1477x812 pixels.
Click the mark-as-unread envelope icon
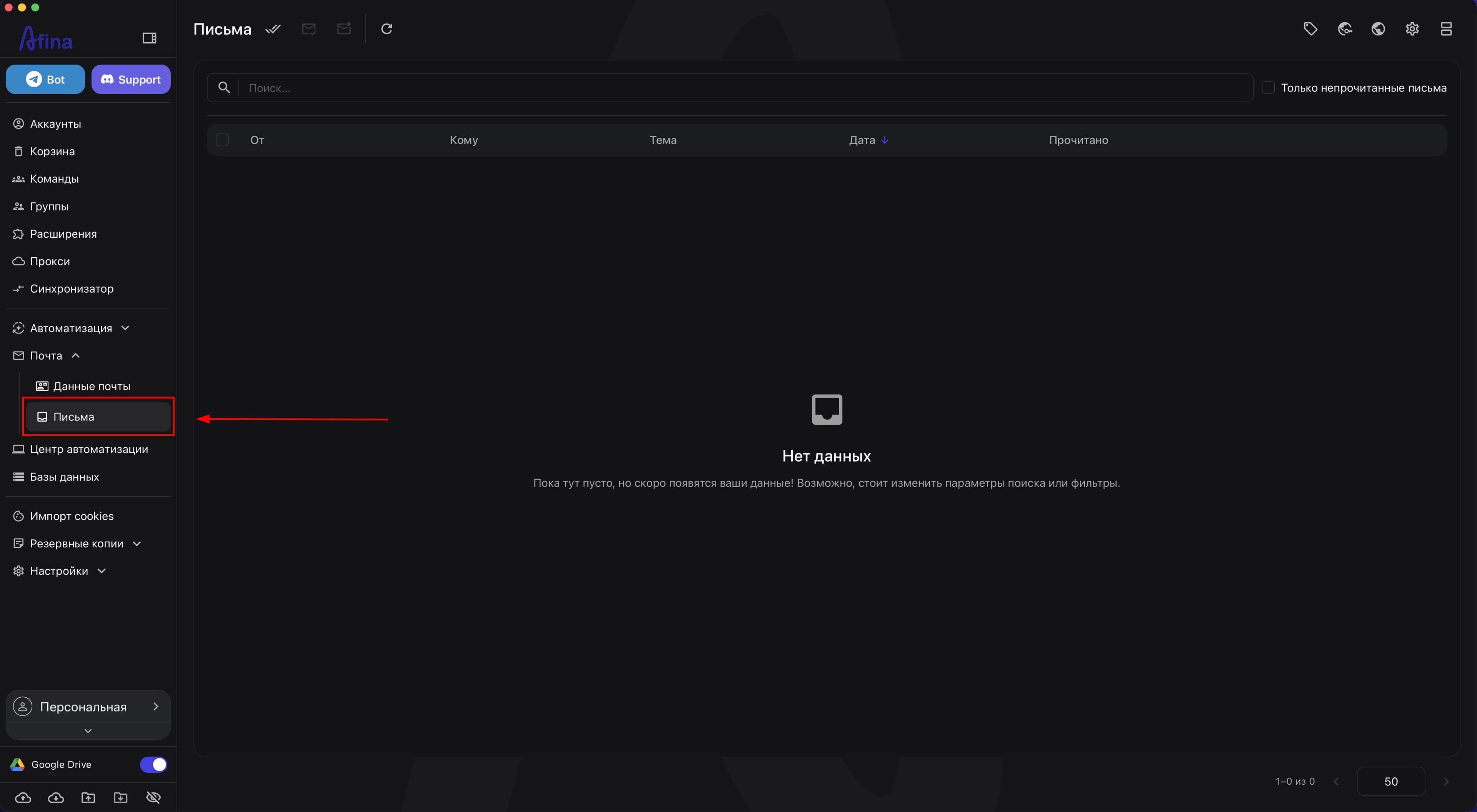(x=344, y=29)
